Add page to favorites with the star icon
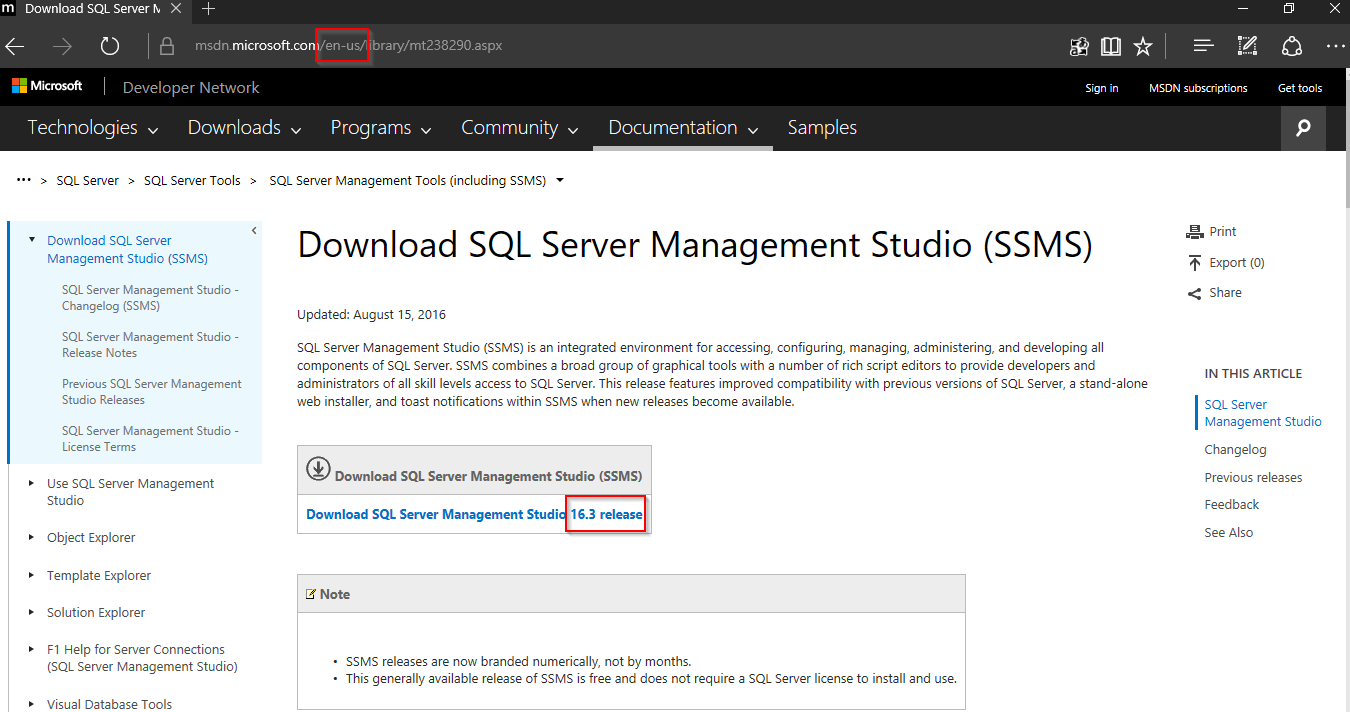 coord(1143,46)
